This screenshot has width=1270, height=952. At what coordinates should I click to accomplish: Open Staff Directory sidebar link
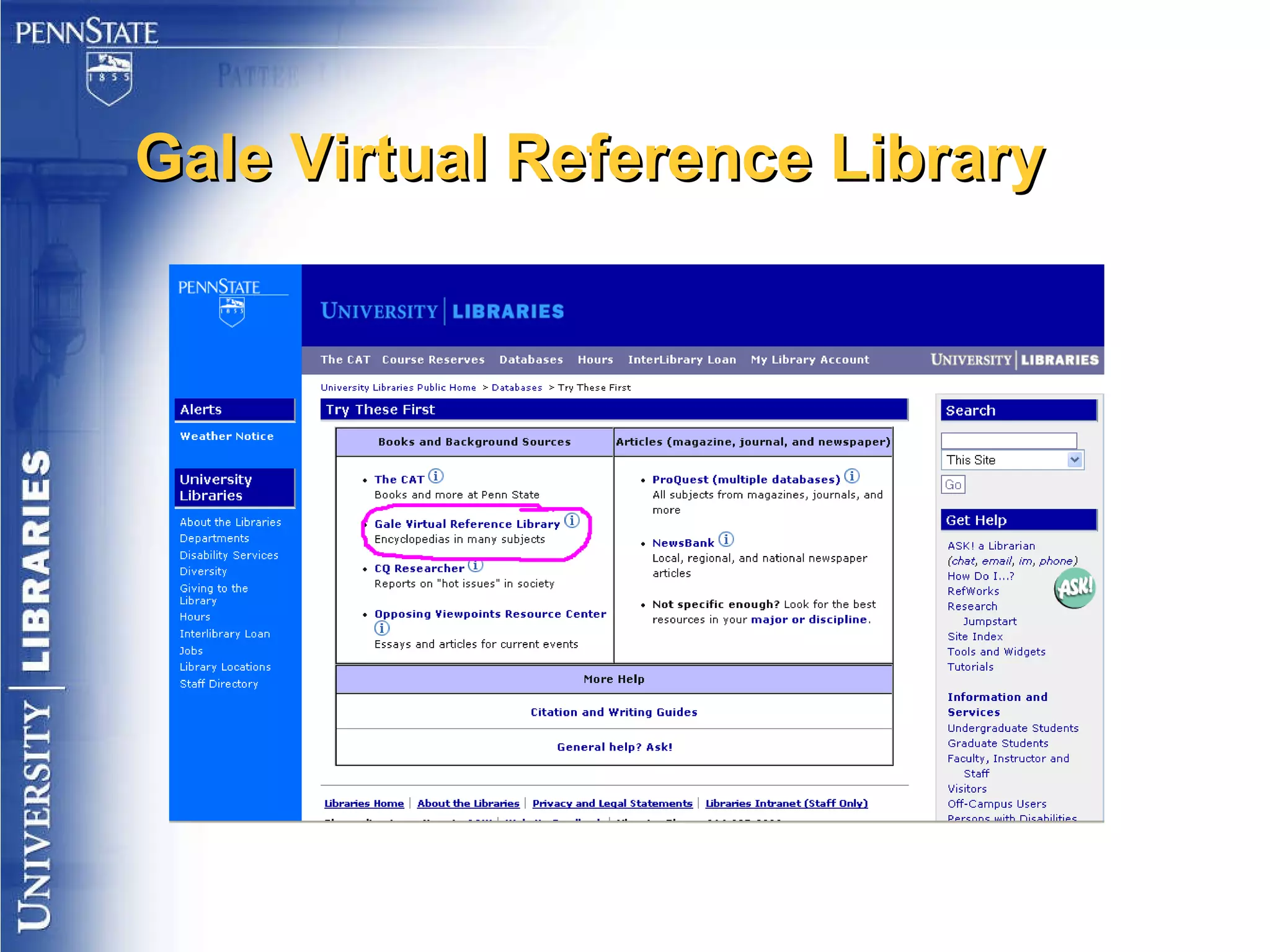218,684
